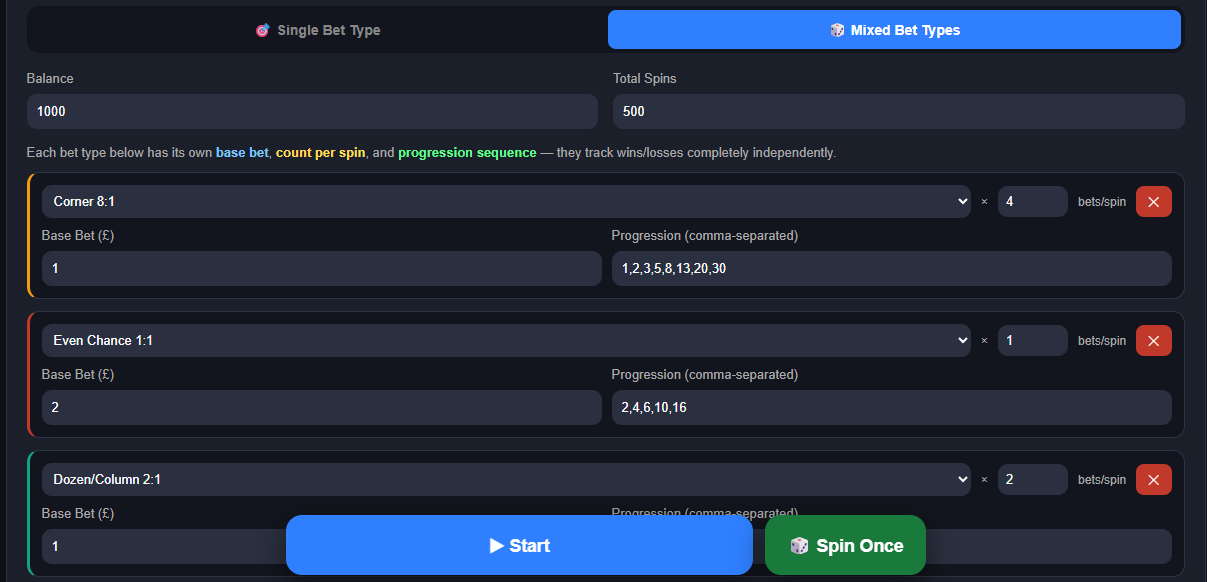Set bets per spin count for Dozen/Column

click(1033, 479)
